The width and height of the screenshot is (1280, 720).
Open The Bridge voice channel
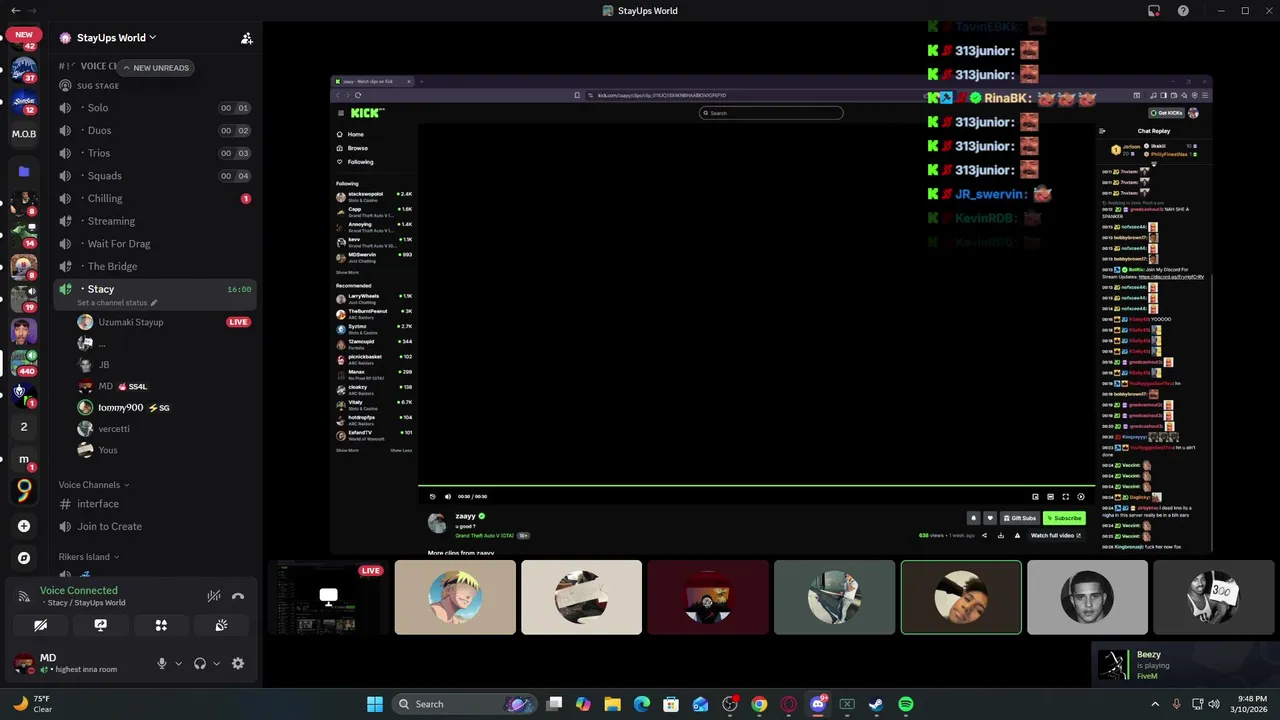[x=156, y=266]
